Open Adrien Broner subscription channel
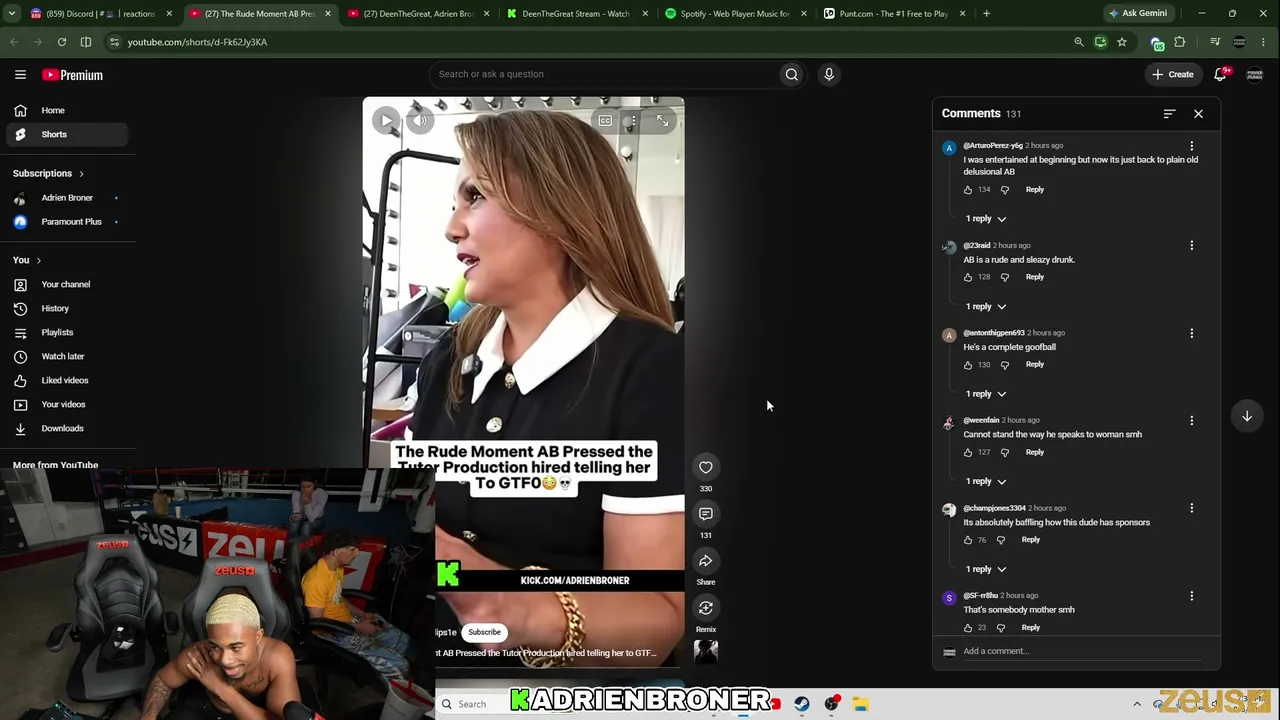Image resolution: width=1280 pixels, height=720 pixels. (x=65, y=198)
